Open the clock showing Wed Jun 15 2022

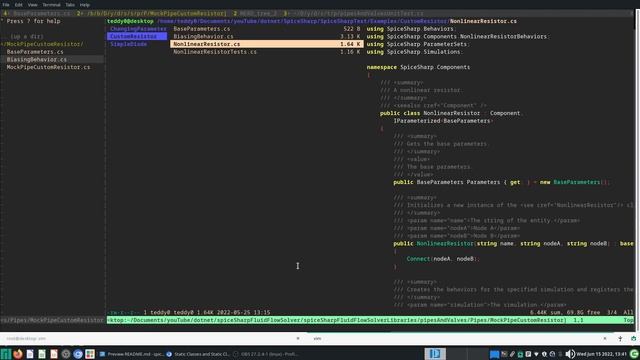click(x=601, y=354)
